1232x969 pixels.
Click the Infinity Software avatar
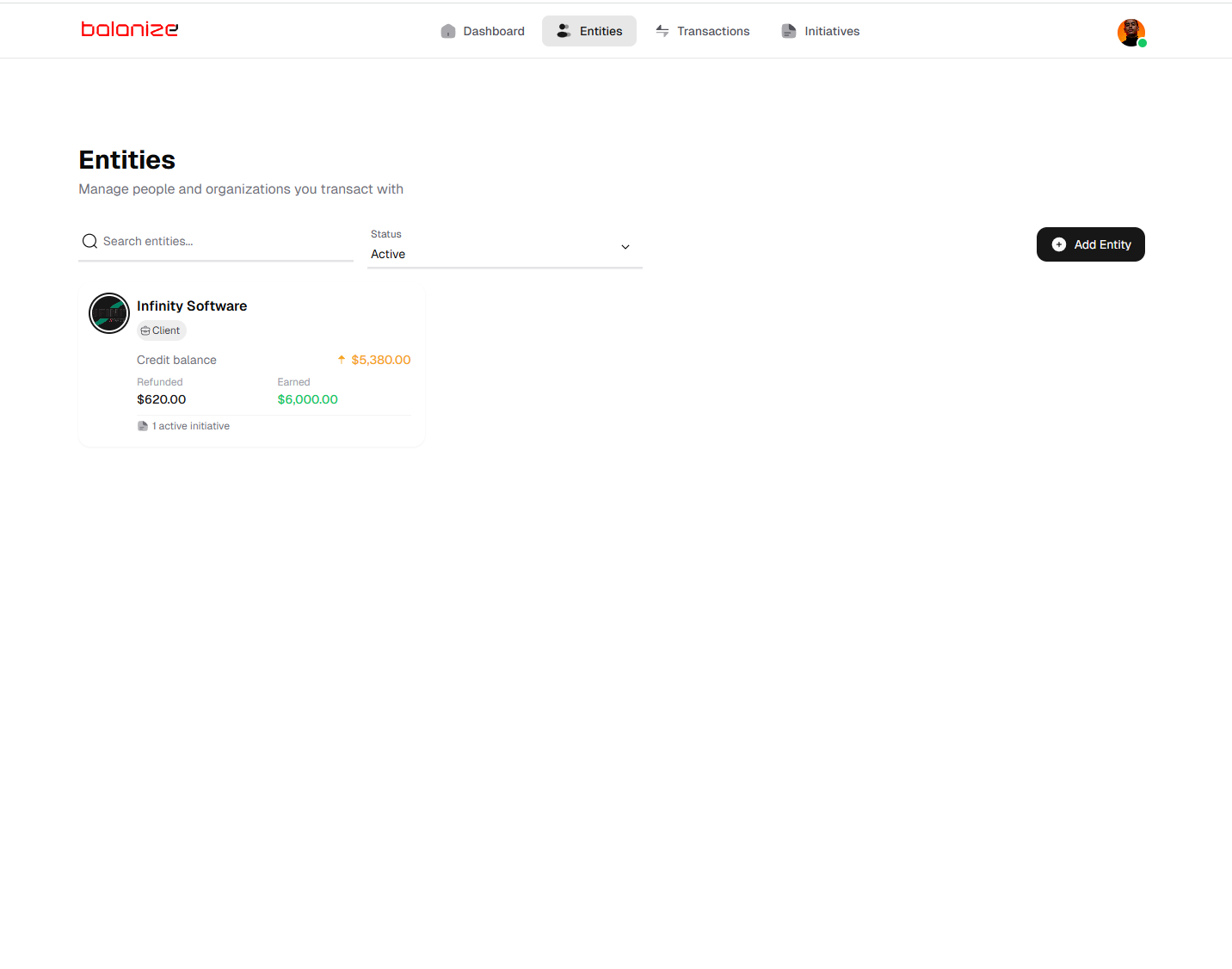[x=109, y=313]
